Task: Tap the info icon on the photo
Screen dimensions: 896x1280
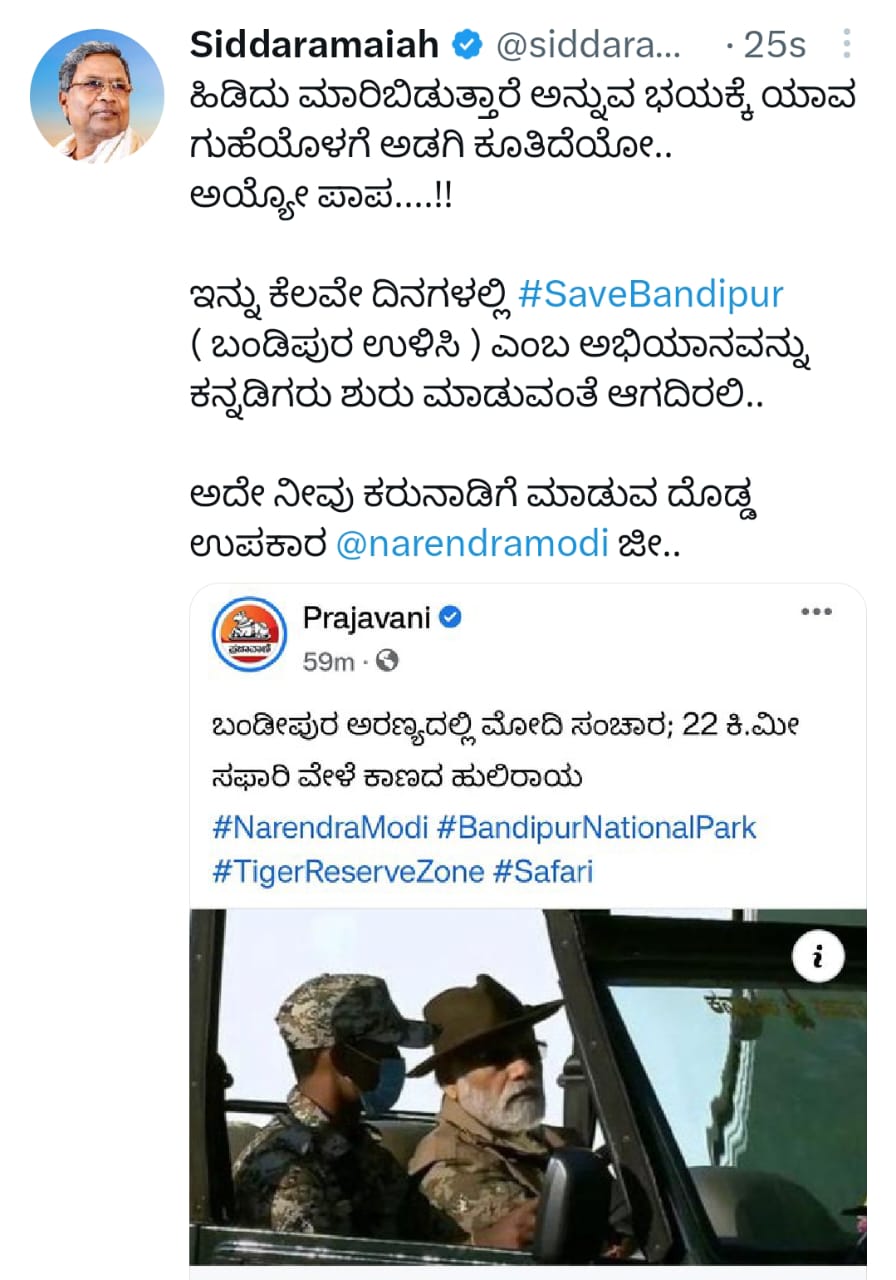Action: (x=818, y=959)
